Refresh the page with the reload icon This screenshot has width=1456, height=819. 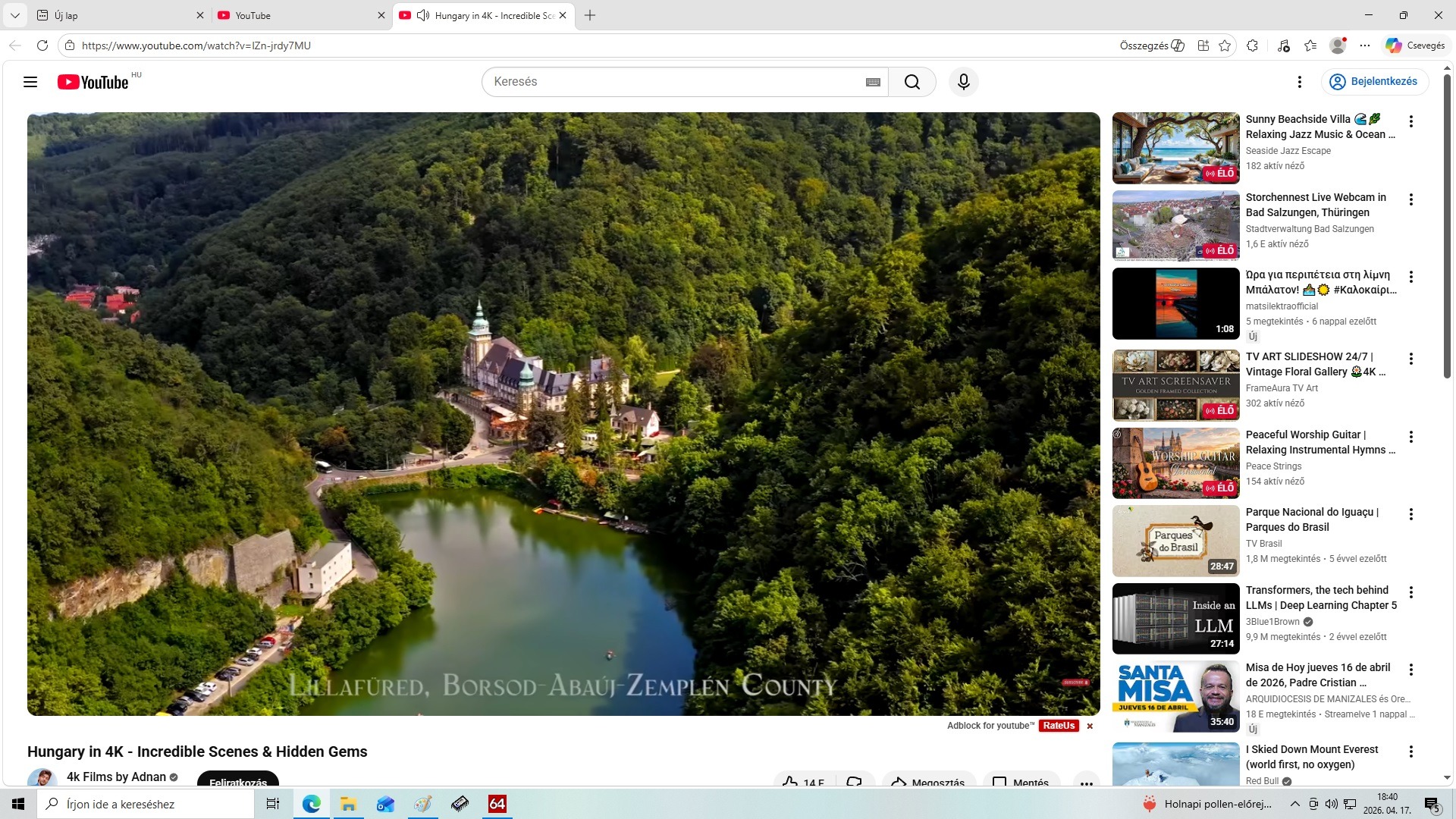coord(42,45)
